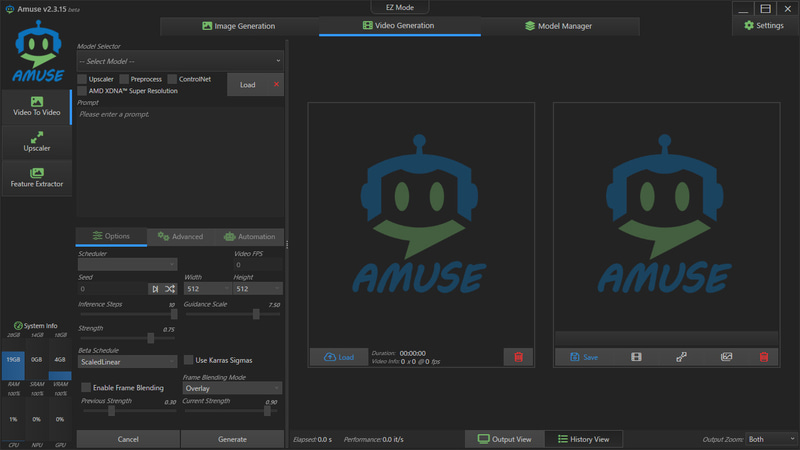The height and width of the screenshot is (450, 800).
Task: Switch to the Video Generation tab
Action: [399, 26]
